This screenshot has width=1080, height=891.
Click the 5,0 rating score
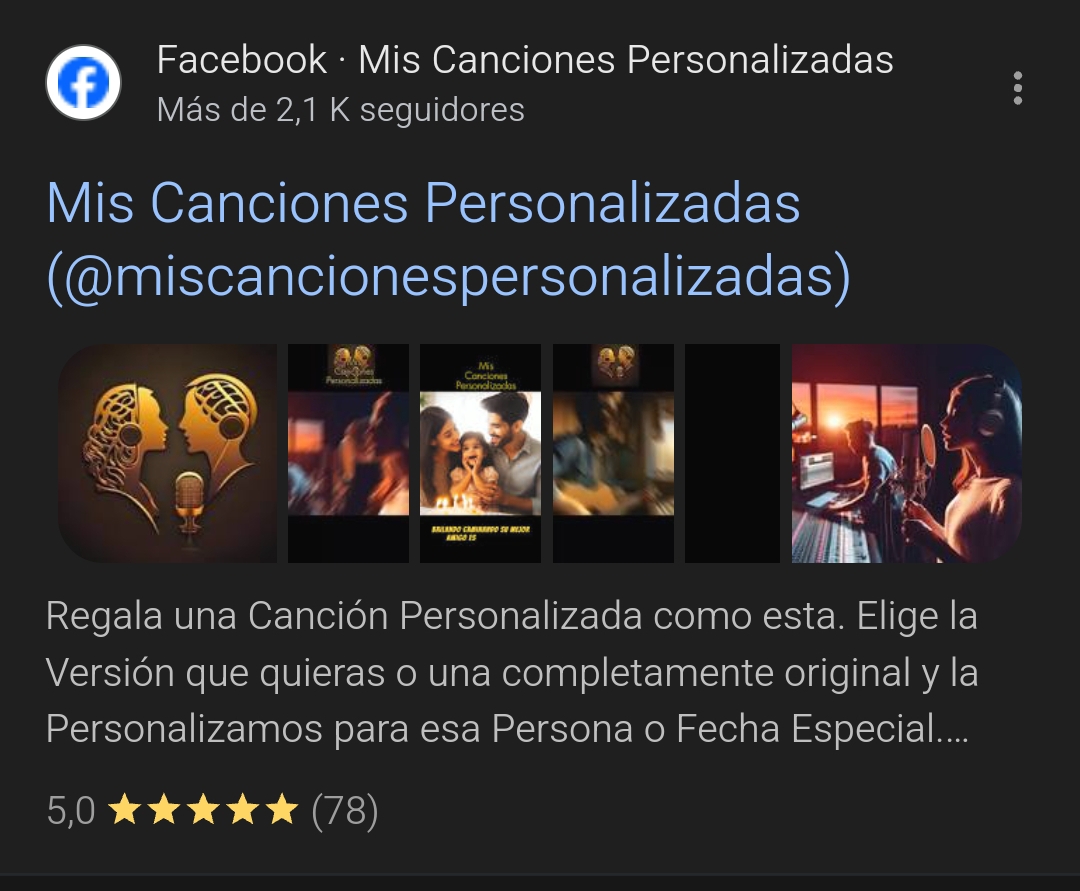pos(71,810)
